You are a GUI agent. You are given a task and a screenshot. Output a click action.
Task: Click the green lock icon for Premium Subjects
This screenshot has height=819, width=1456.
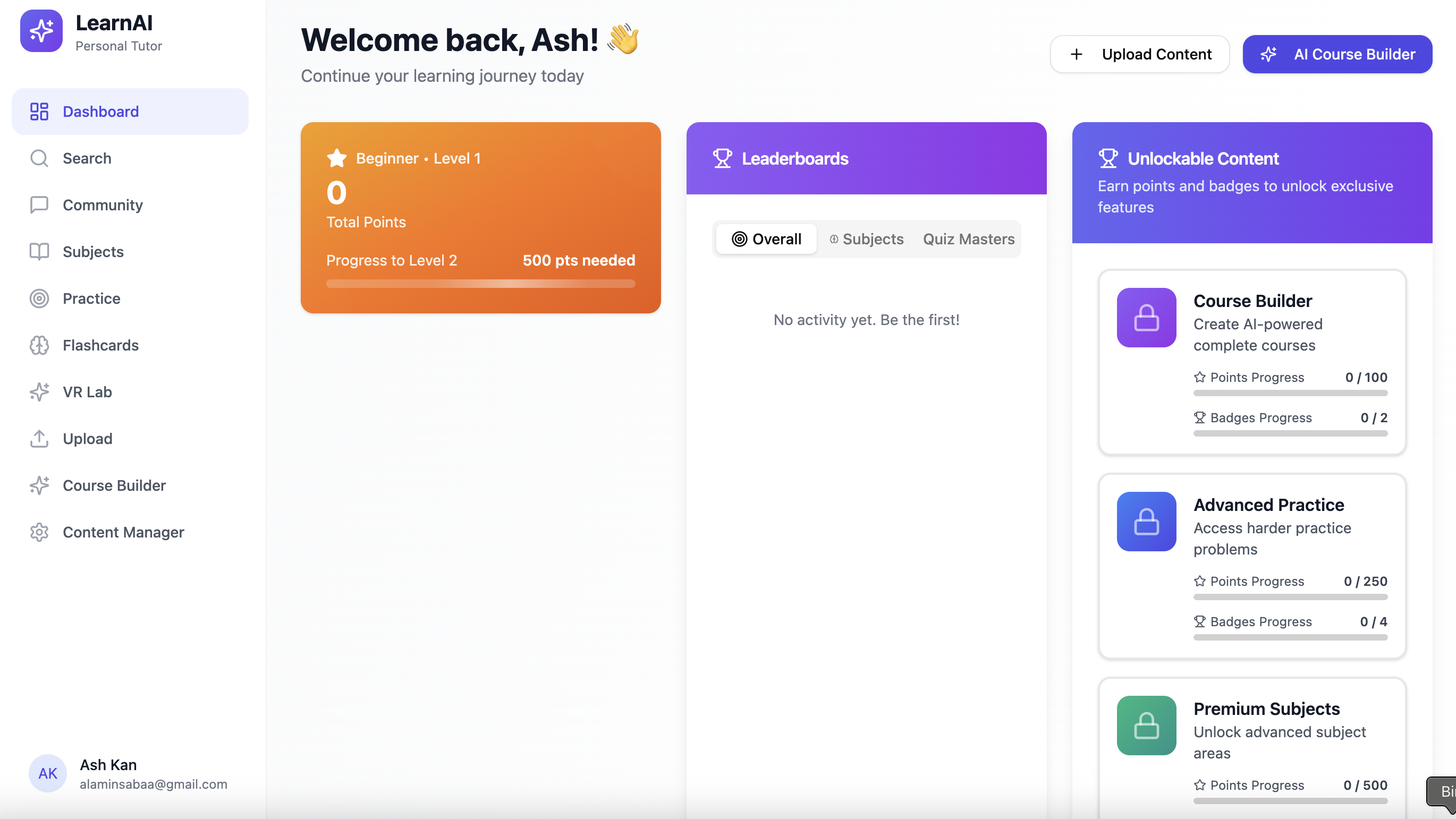[x=1146, y=725]
